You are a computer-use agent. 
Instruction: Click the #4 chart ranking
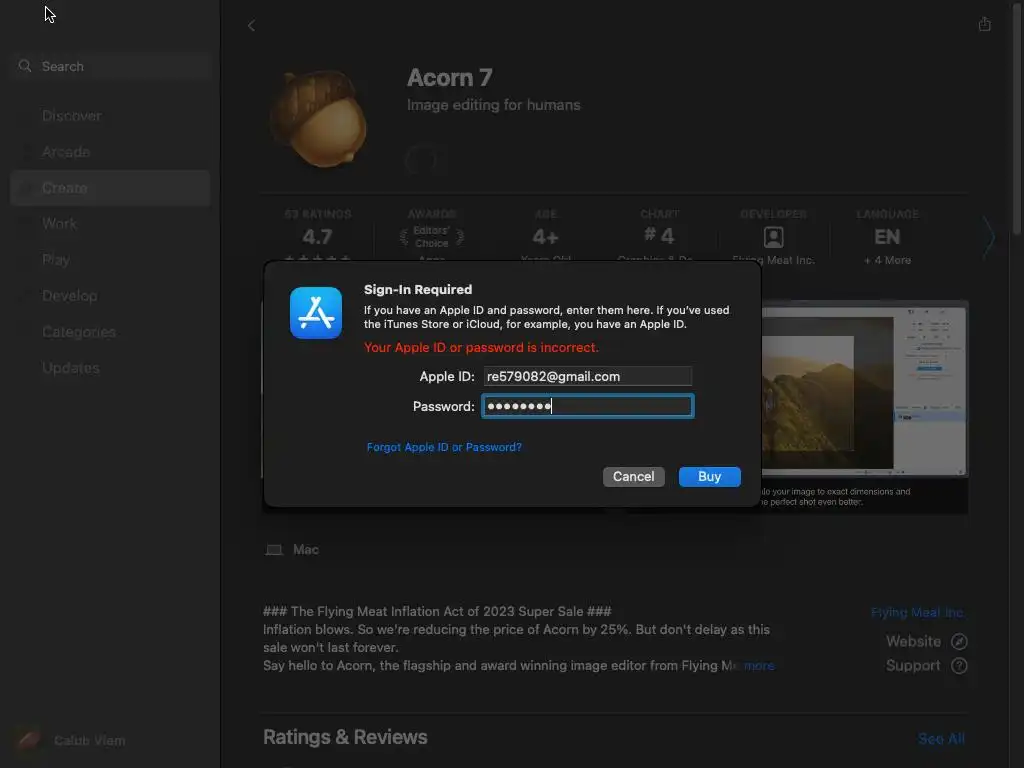[x=659, y=235]
